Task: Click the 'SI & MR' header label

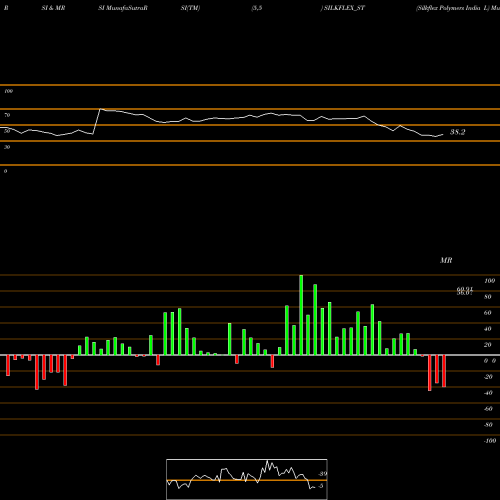Action: pos(53,8)
